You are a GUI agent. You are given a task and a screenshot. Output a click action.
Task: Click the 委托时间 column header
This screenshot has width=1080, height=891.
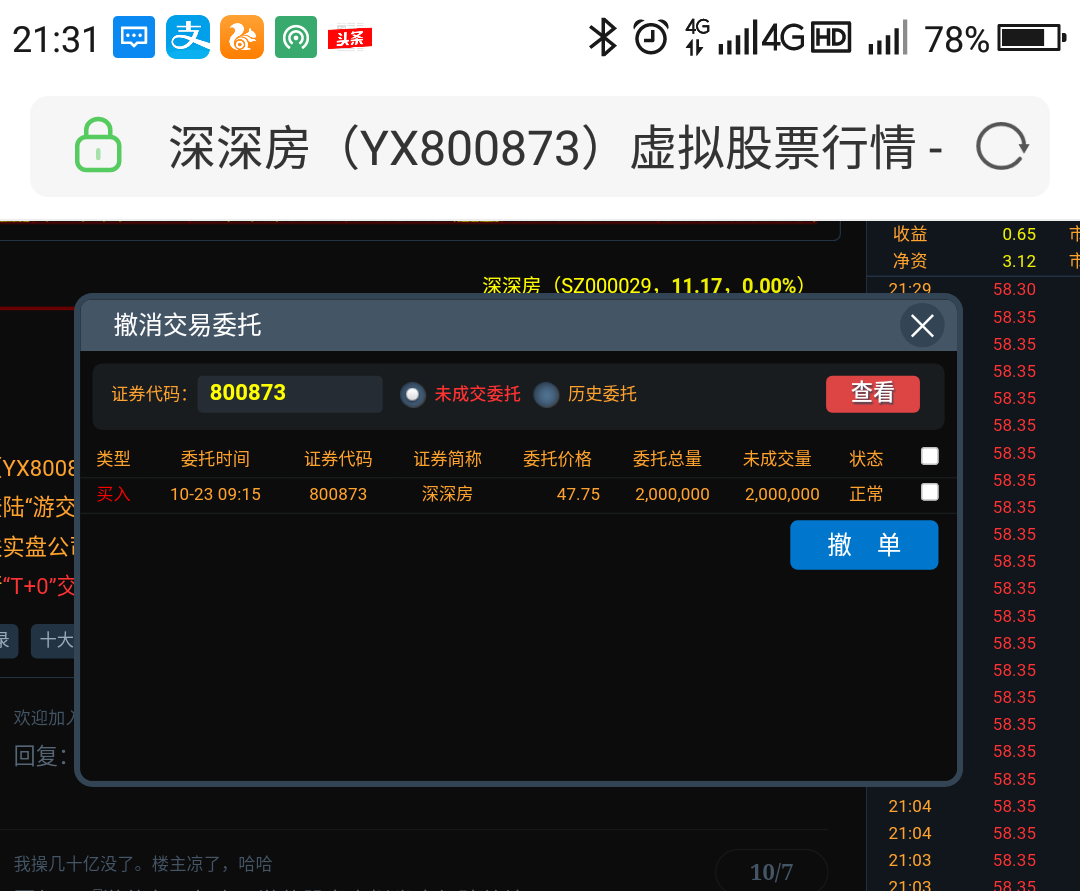point(215,459)
